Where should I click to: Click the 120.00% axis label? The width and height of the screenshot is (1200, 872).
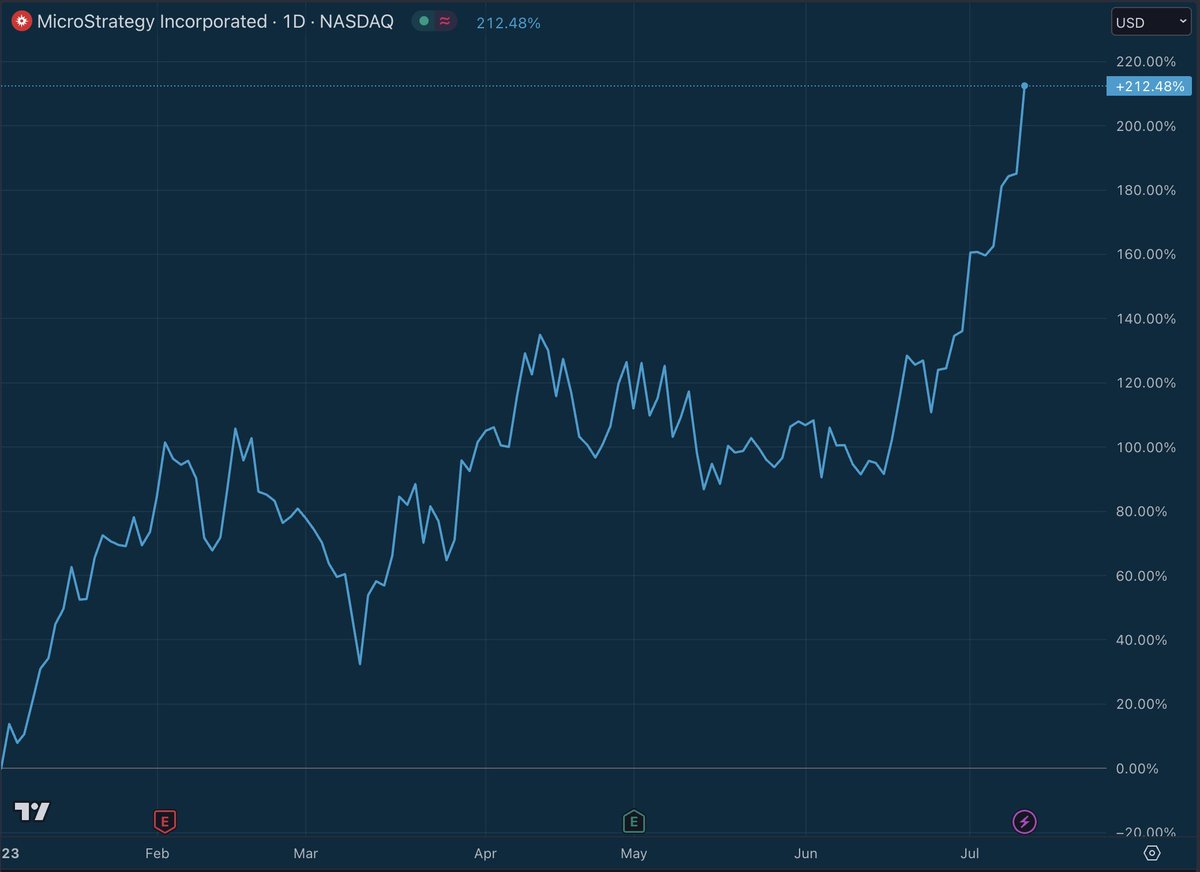tap(1146, 383)
